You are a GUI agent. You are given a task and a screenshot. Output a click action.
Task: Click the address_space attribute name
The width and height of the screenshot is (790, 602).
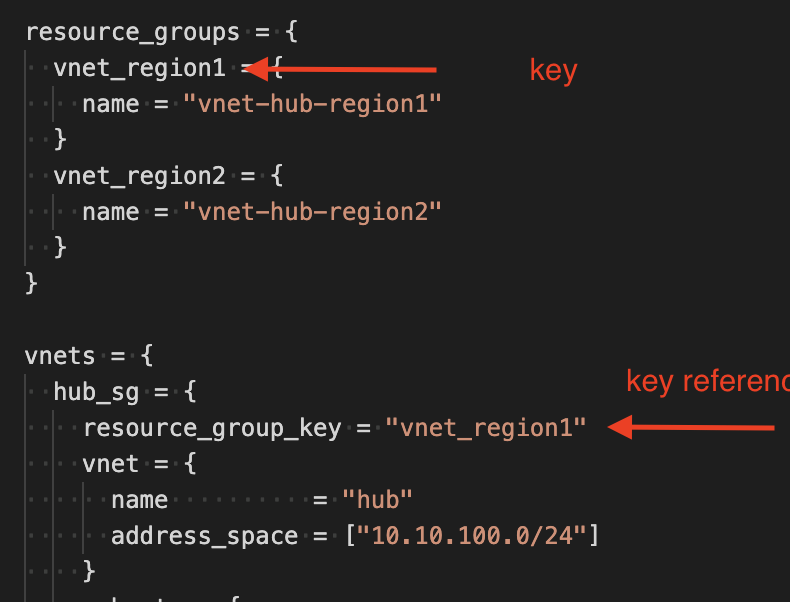point(204,536)
